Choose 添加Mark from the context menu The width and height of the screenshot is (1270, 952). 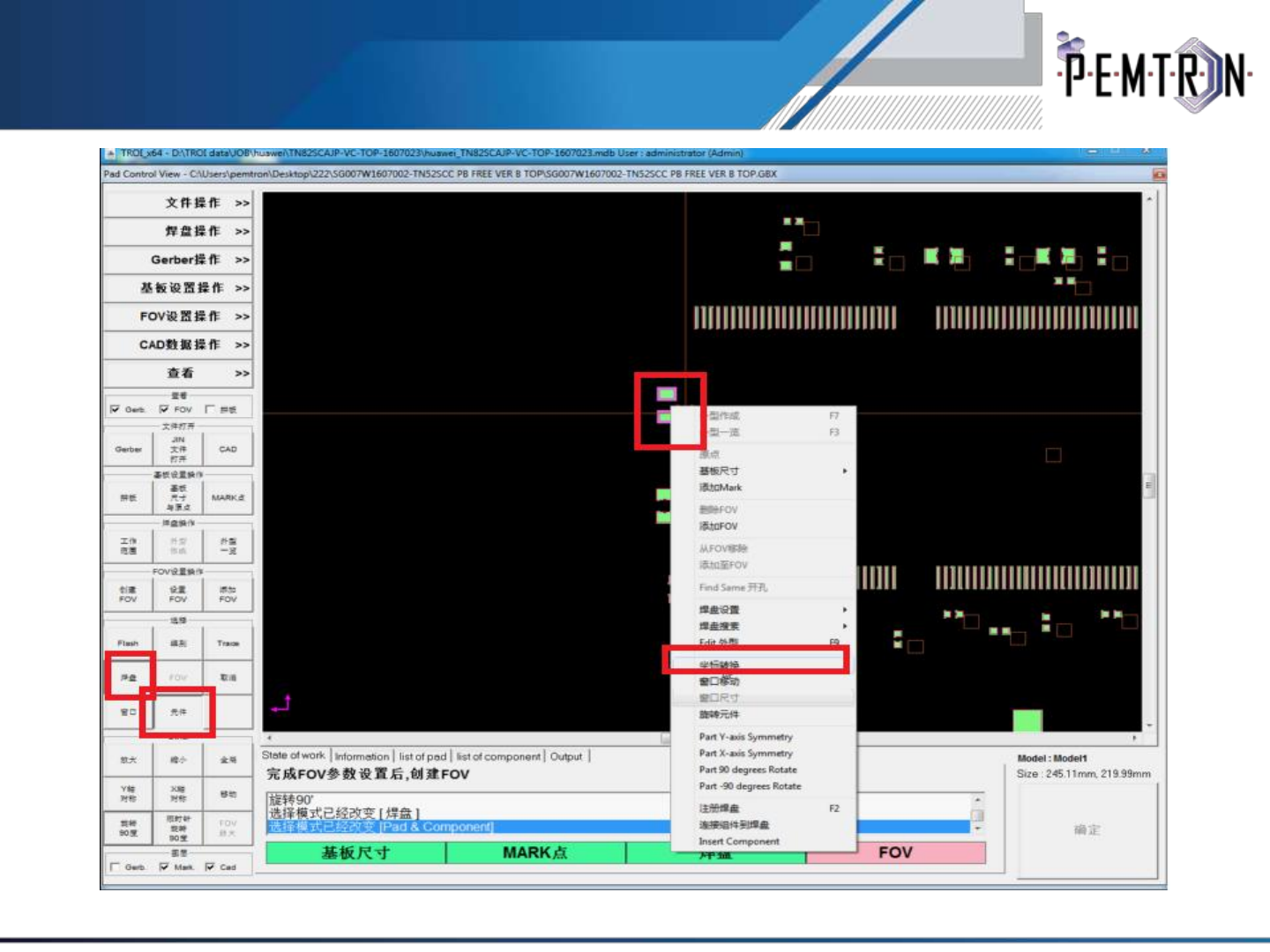[764, 487]
